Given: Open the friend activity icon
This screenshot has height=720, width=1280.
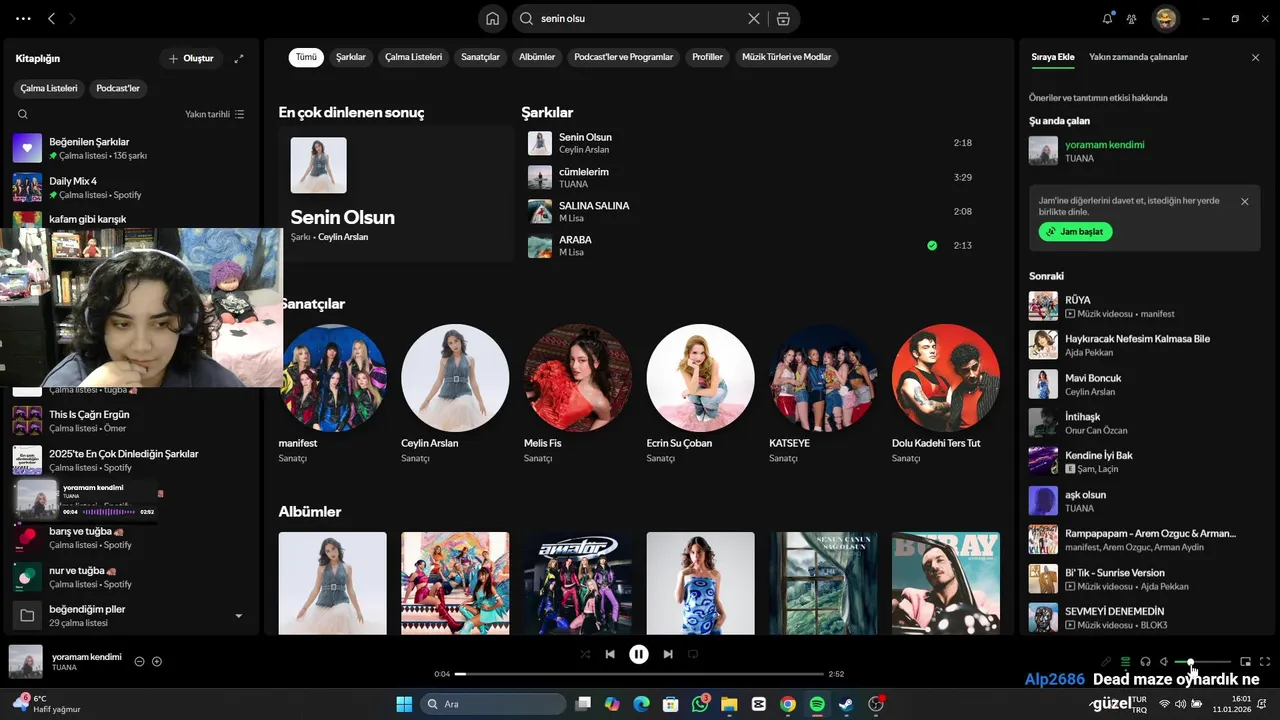Looking at the screenshot, I should (x=1132, y=18).
